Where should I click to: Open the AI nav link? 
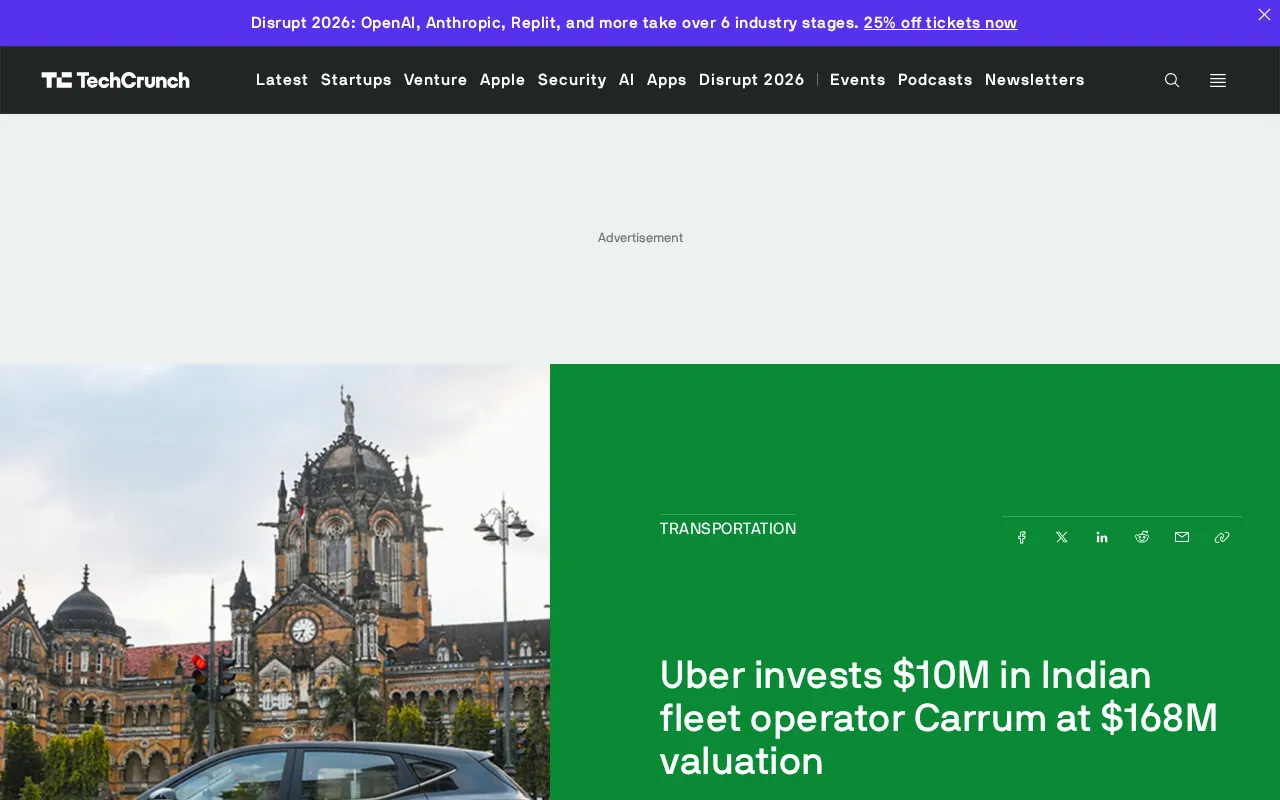coord(627,80)
